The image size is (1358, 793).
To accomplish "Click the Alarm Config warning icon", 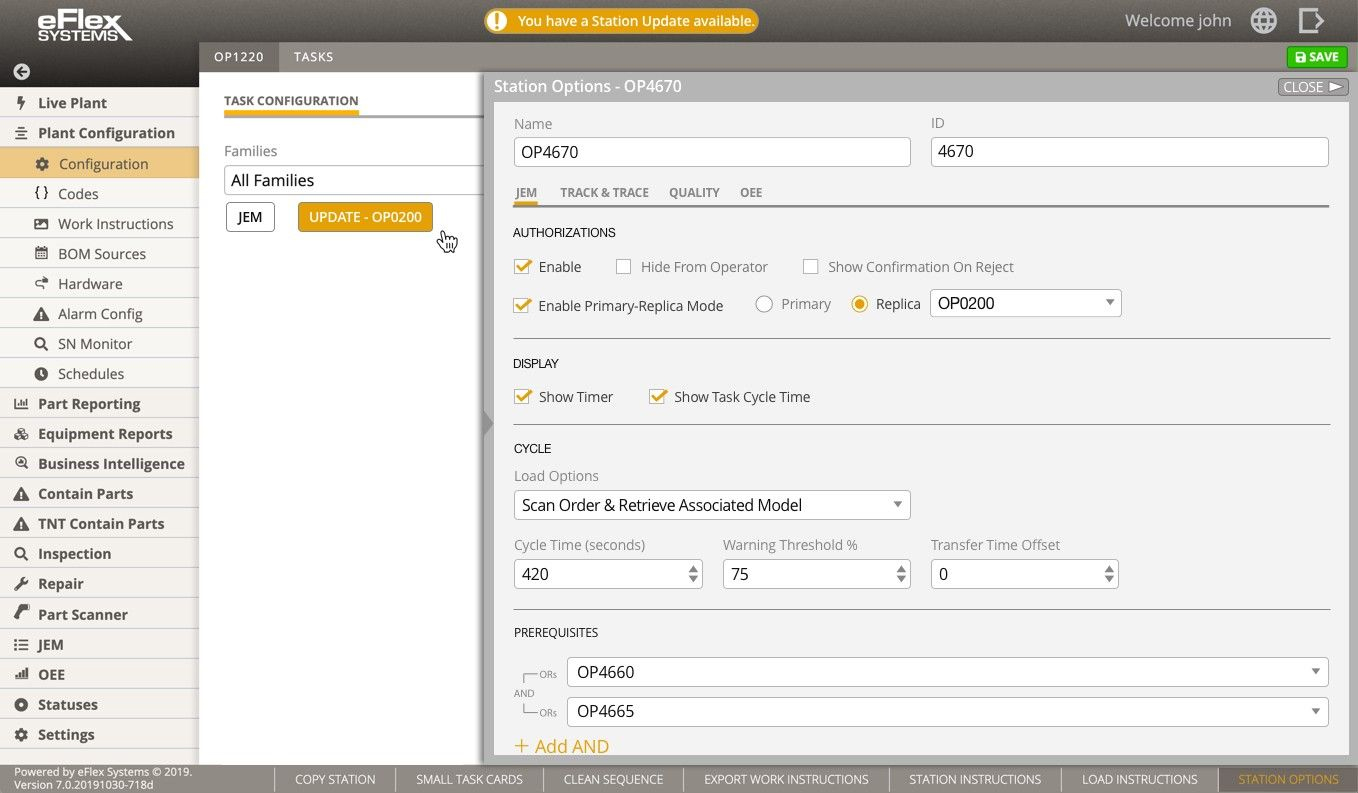I will [41, 314].
